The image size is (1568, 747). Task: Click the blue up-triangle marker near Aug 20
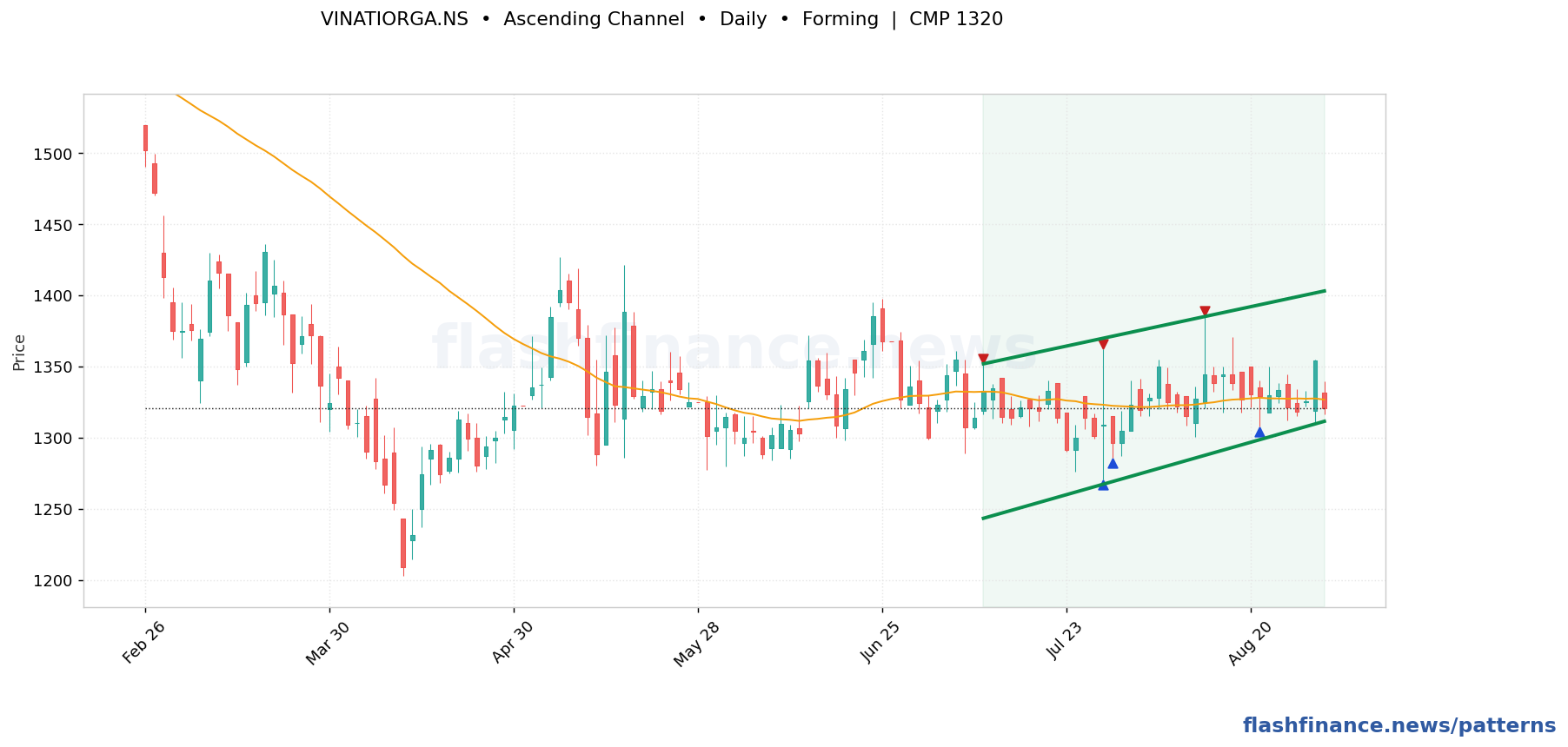tap(1259, 432)
